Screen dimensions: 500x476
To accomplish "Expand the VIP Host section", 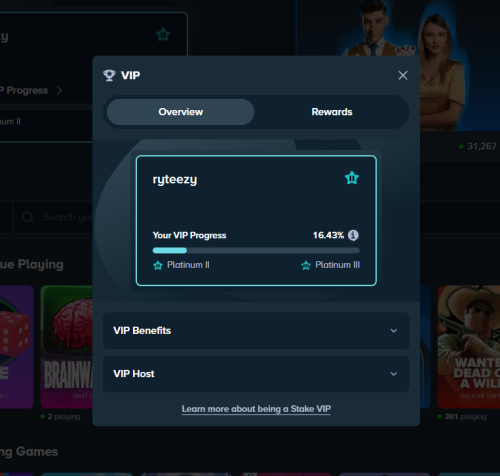I will coord(256,374).
